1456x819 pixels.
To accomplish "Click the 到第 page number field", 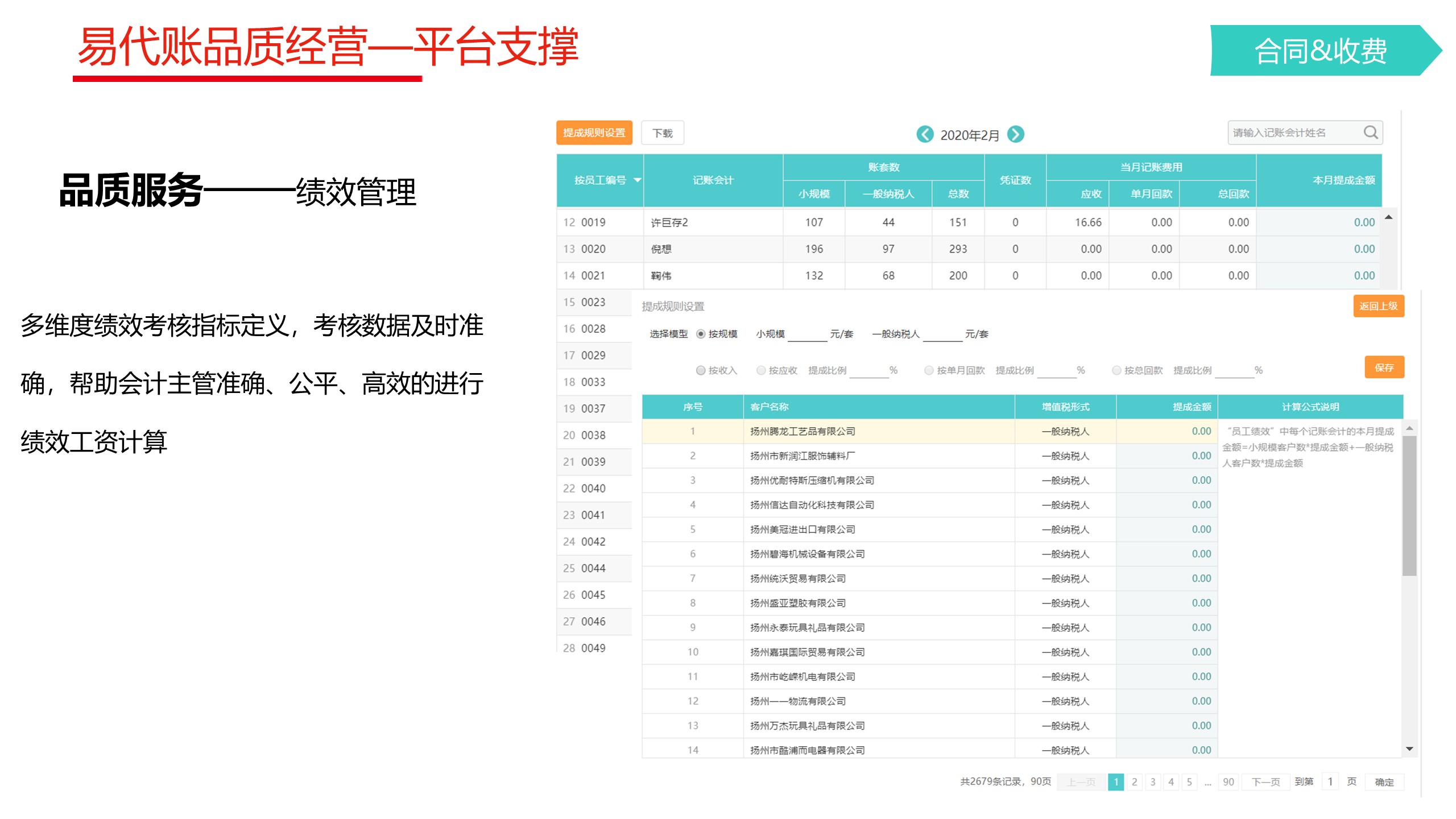I will click(1330, 782).
